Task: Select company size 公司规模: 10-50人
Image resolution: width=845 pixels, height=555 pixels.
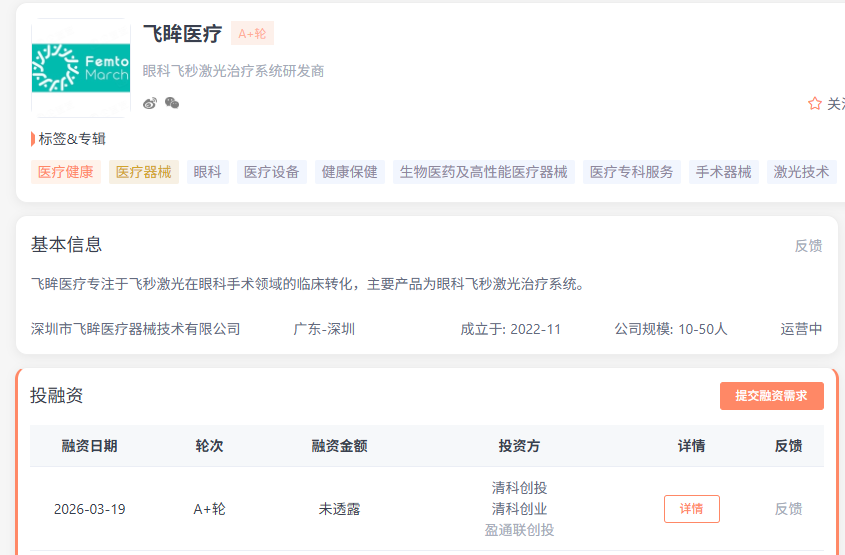Action: tap(671, 329)
